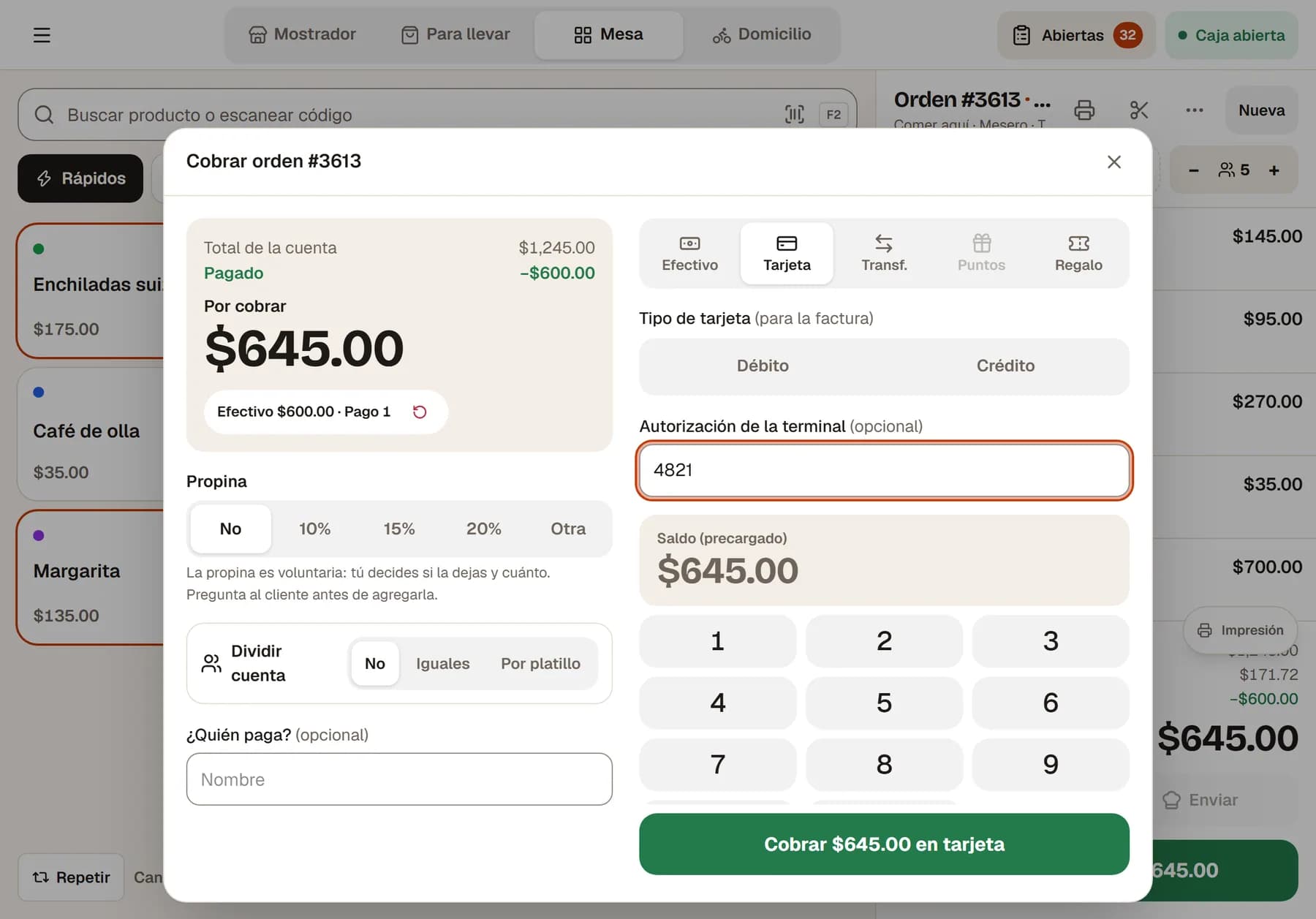Screen dimensions: 1316x919
Task: Click the product search box
Action: (x=437, y=115)
